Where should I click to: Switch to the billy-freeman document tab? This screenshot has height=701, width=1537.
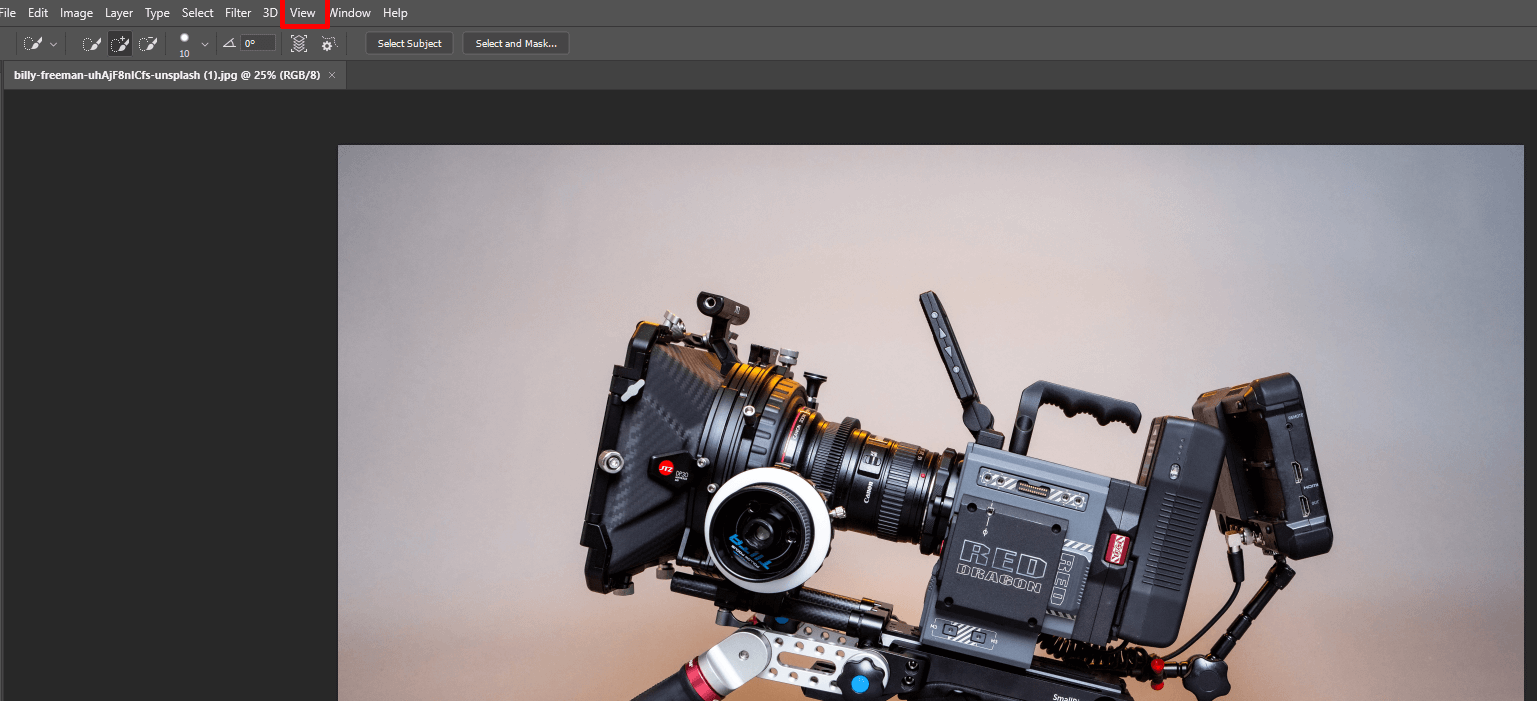point(166,75)
